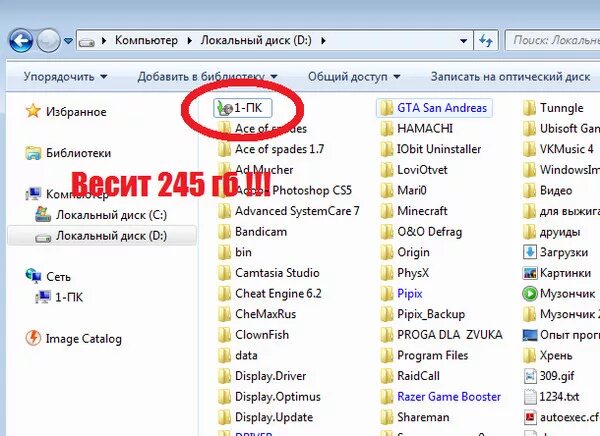Expand the address bar previous locations dropdown
This screenshot has width=600, height=436.
pos(463,41)
